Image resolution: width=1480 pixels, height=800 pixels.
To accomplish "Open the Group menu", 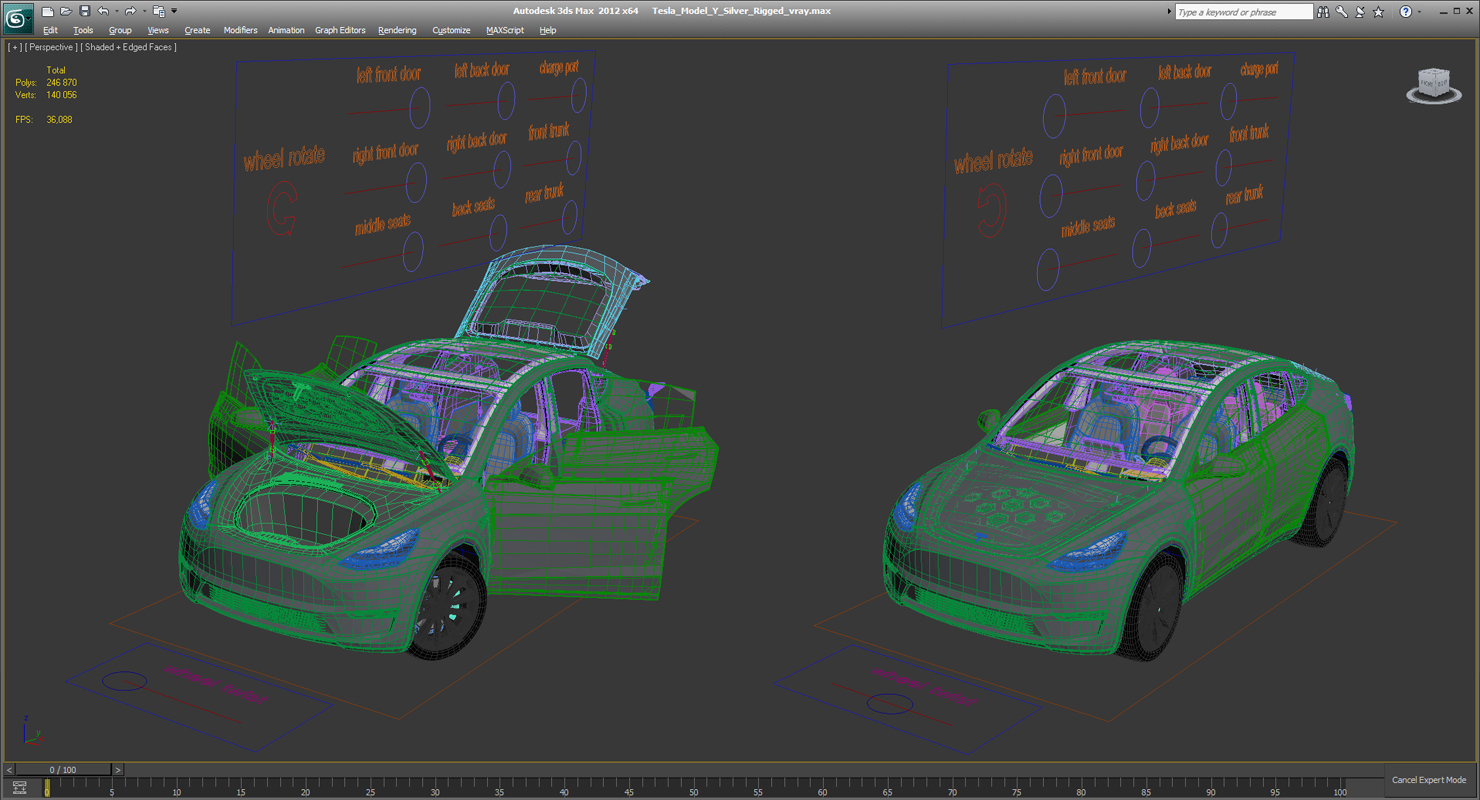I will 120,30.
